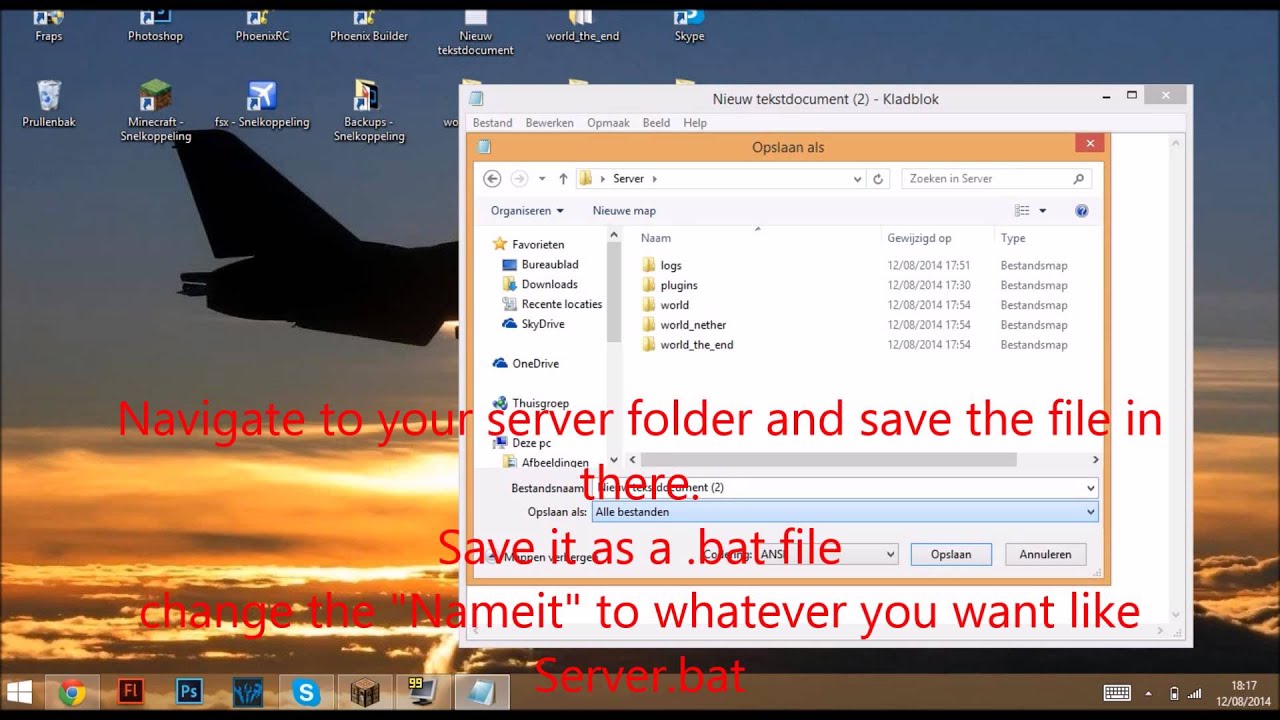Open Adobe Flash from the taskbar
This screenshot has height=720, width=1280.
(130, 692)
